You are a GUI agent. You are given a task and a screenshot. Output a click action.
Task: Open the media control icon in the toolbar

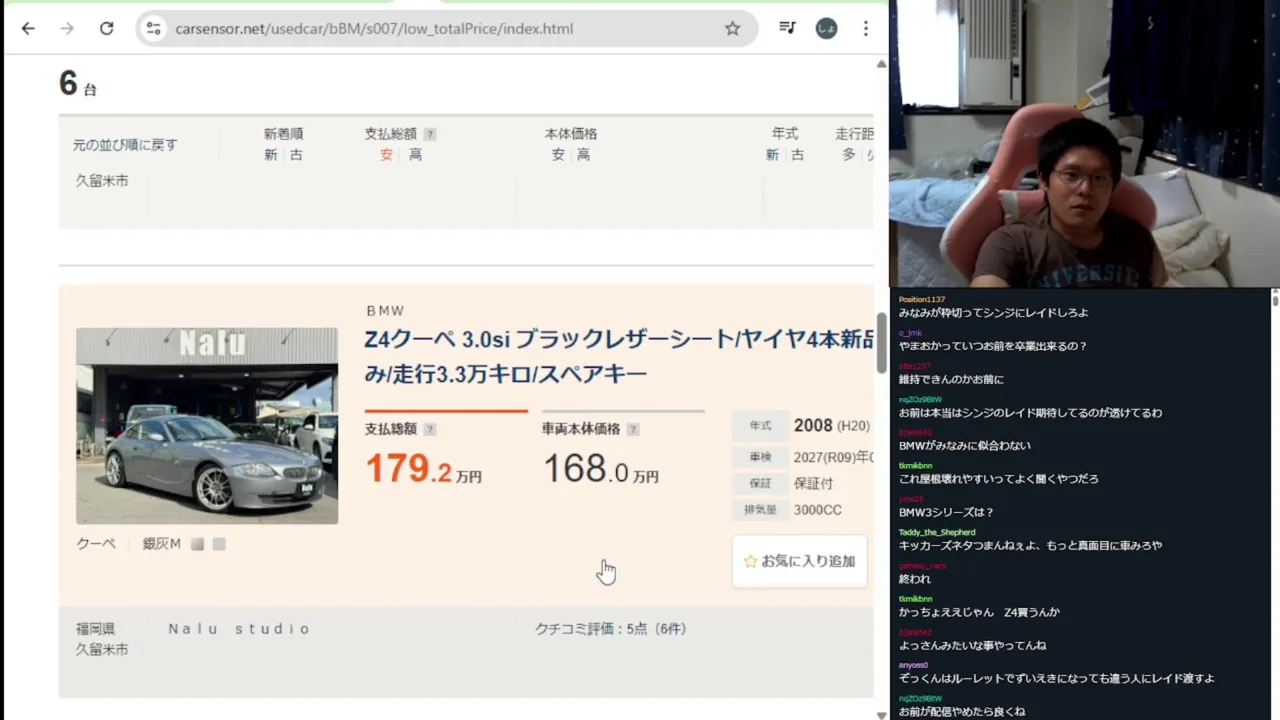point(787,28)
